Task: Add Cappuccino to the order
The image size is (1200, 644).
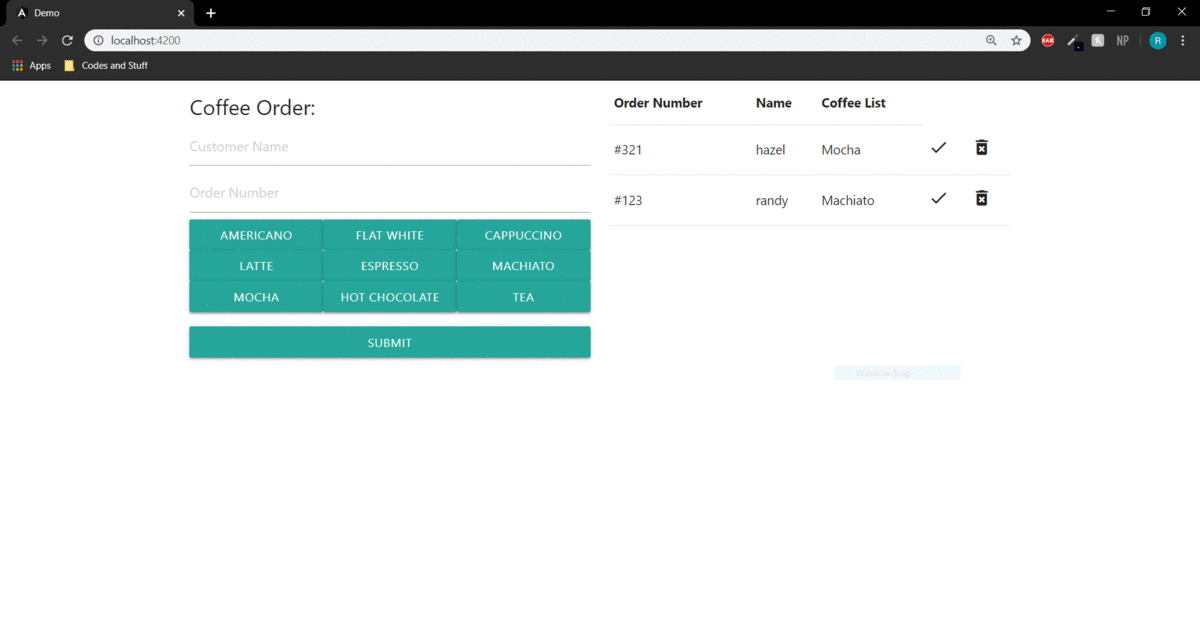Action: tap(523, 235)
